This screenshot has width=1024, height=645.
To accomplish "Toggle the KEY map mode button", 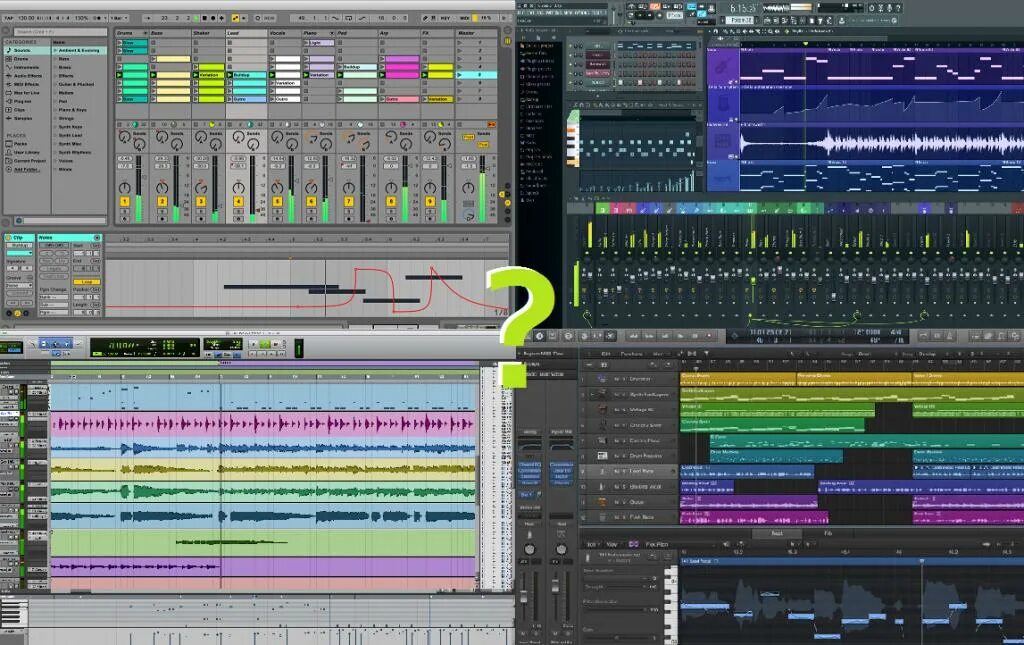I will click(x=445, y=18).
